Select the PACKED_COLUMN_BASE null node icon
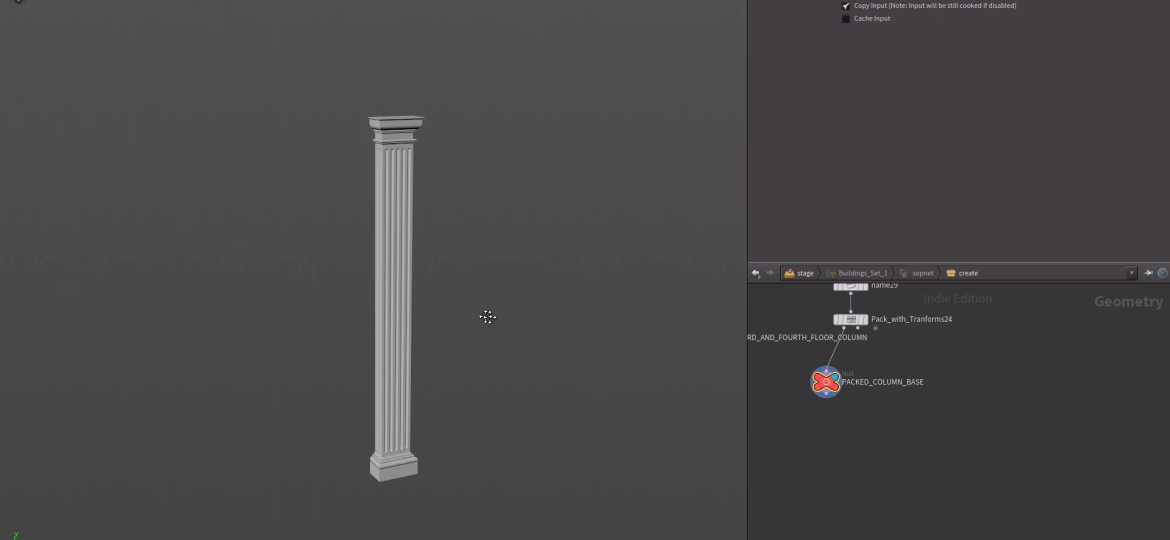This screenshot has height=540, width=1170. [825, 381]
